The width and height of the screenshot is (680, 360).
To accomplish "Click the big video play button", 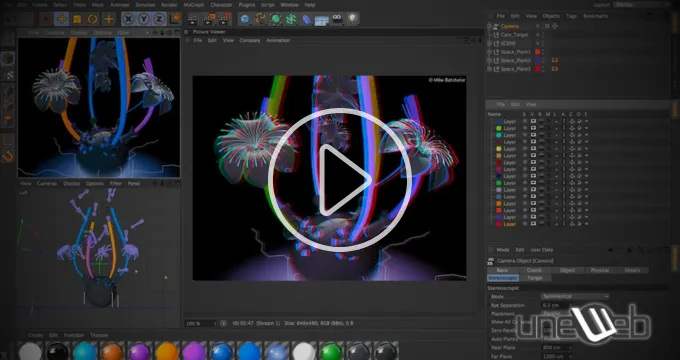I will (340, 180).
